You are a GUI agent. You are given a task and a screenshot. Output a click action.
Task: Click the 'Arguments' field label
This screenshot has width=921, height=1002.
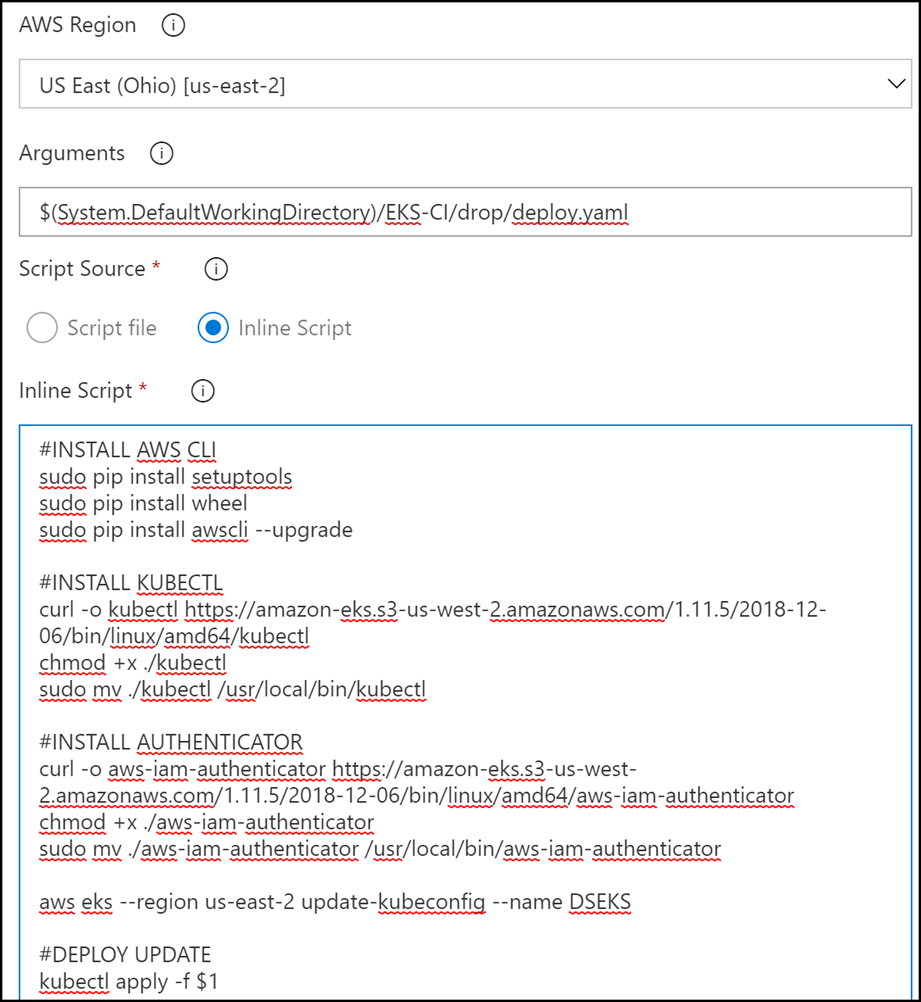tap(72, 153)
